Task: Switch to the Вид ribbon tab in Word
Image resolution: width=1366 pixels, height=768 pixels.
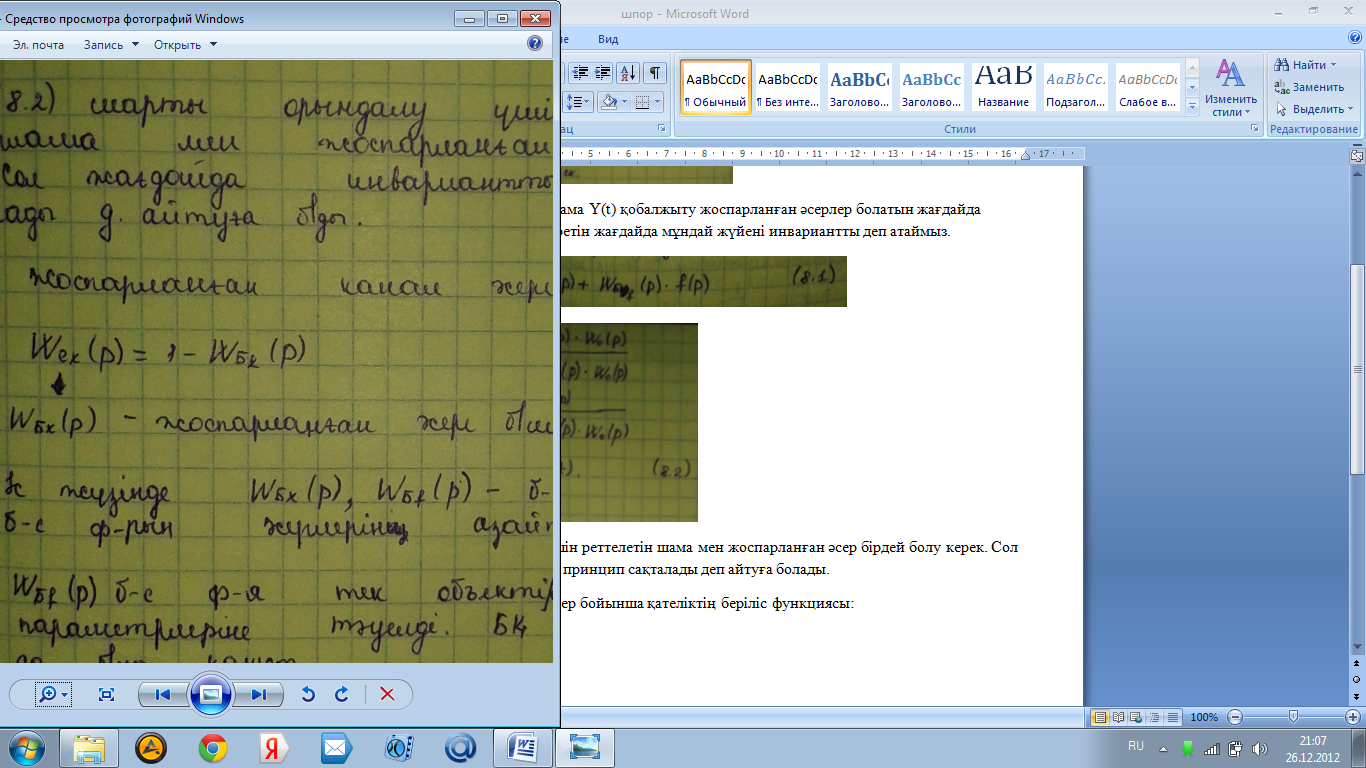Action: [608, 39]
